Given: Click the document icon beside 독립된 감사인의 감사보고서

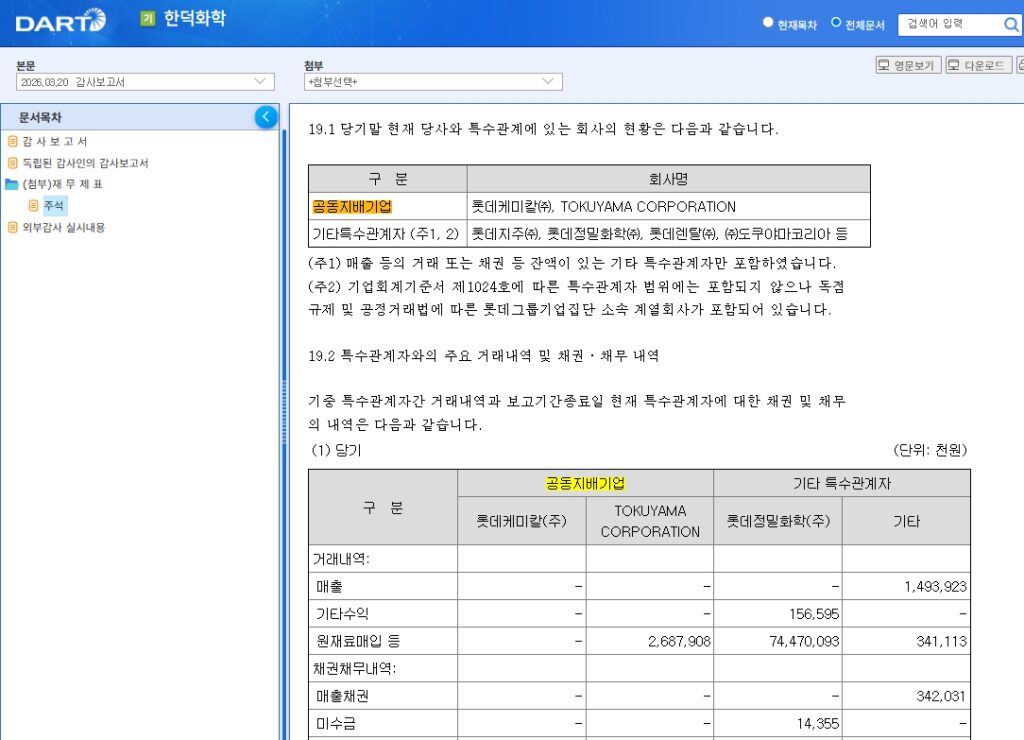Looking at the screenshot, I should point(12,163).
